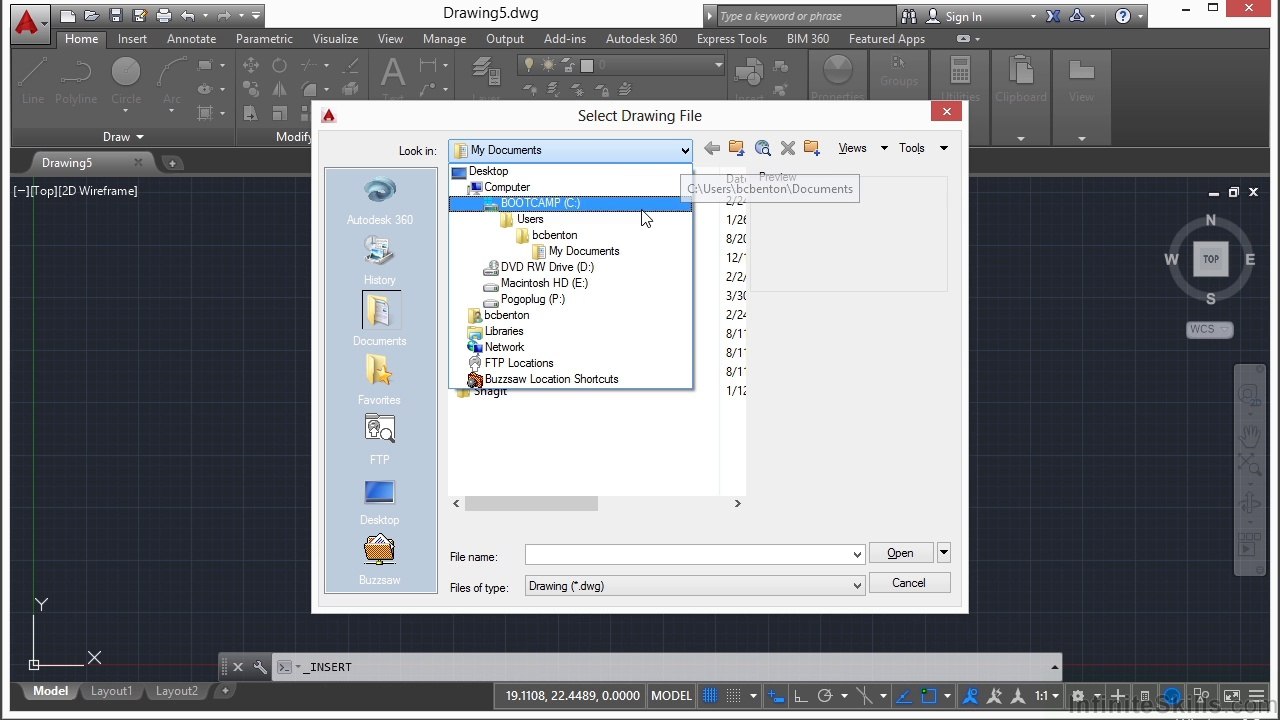Click the WCS label under the ViewCube
Image resolution: width=1280 pixels, height=720 pixels.
[1210, 329]
